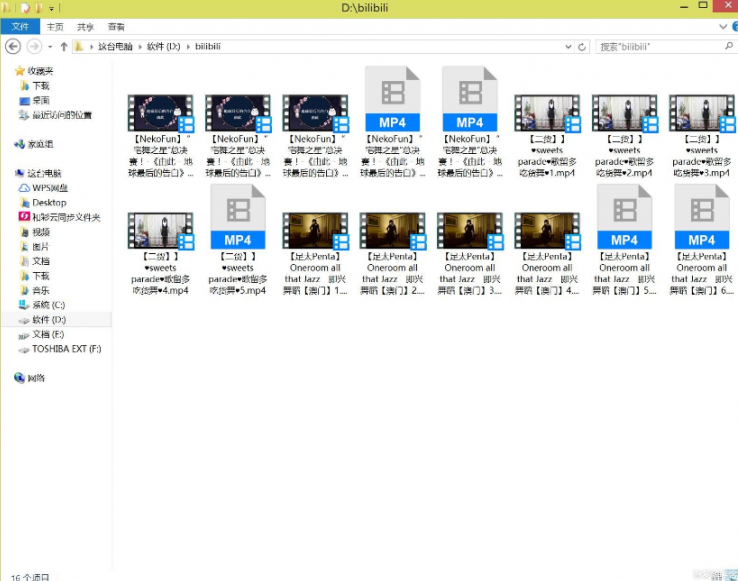Select the second NekoFun video thumbnail
The height and width of the screenshot is (581, 738).
(x=238, y=113)
